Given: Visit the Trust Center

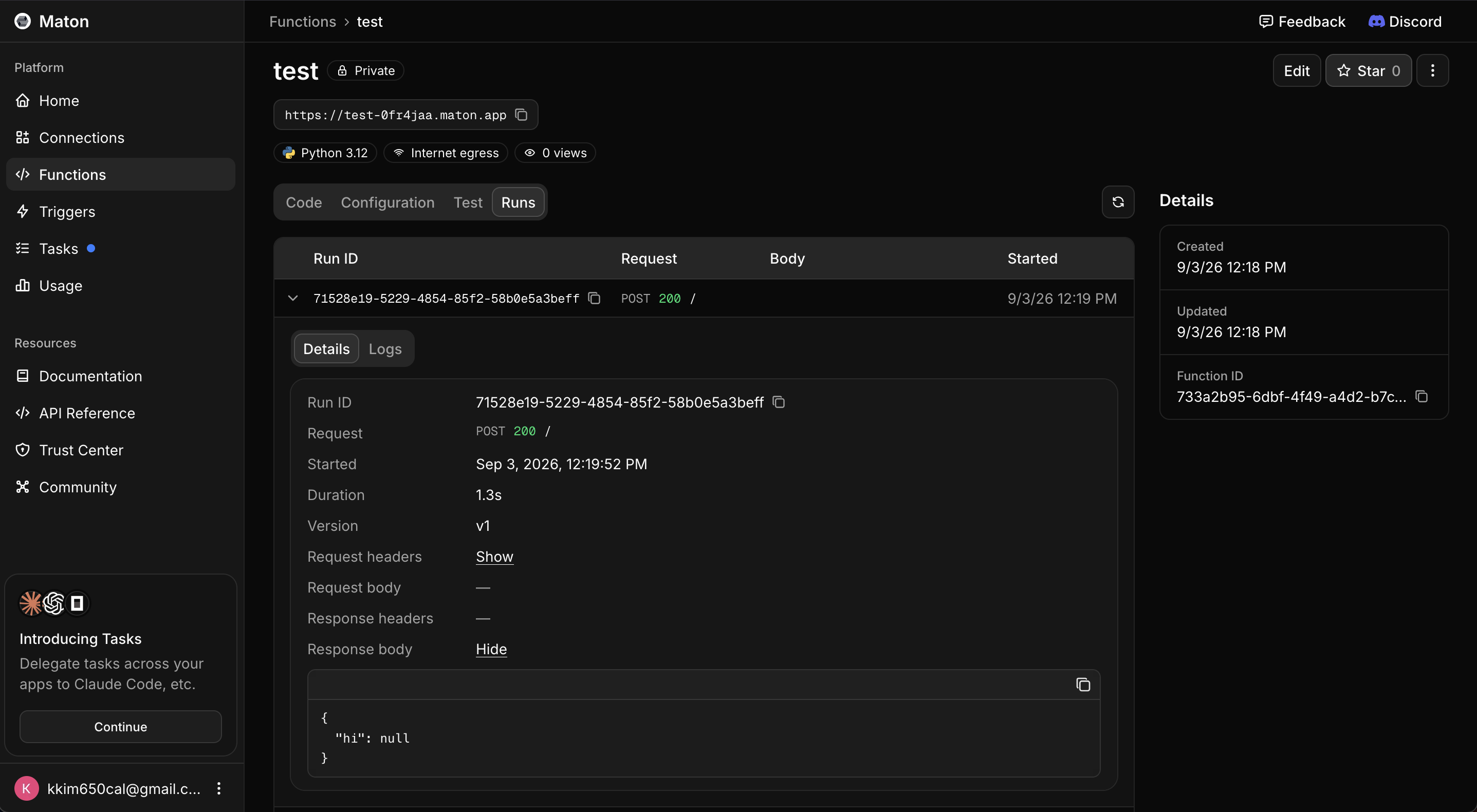Looking at the screenshot, I should coord(120,450).
